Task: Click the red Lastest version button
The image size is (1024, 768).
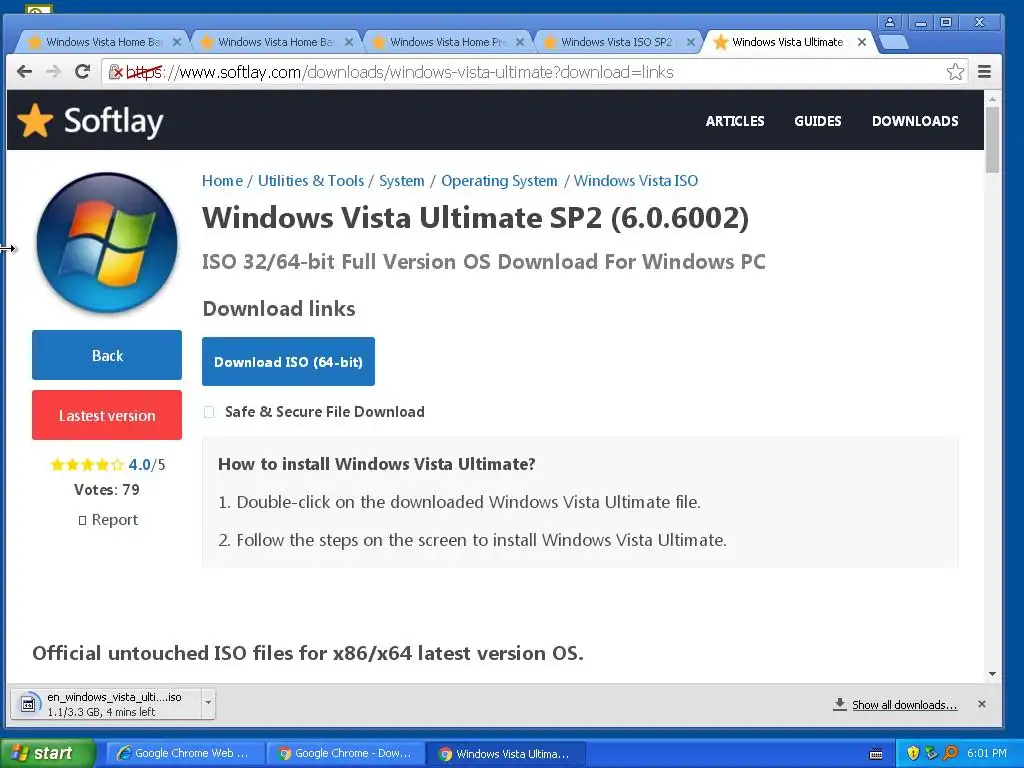Action: [x=107, y=415]
